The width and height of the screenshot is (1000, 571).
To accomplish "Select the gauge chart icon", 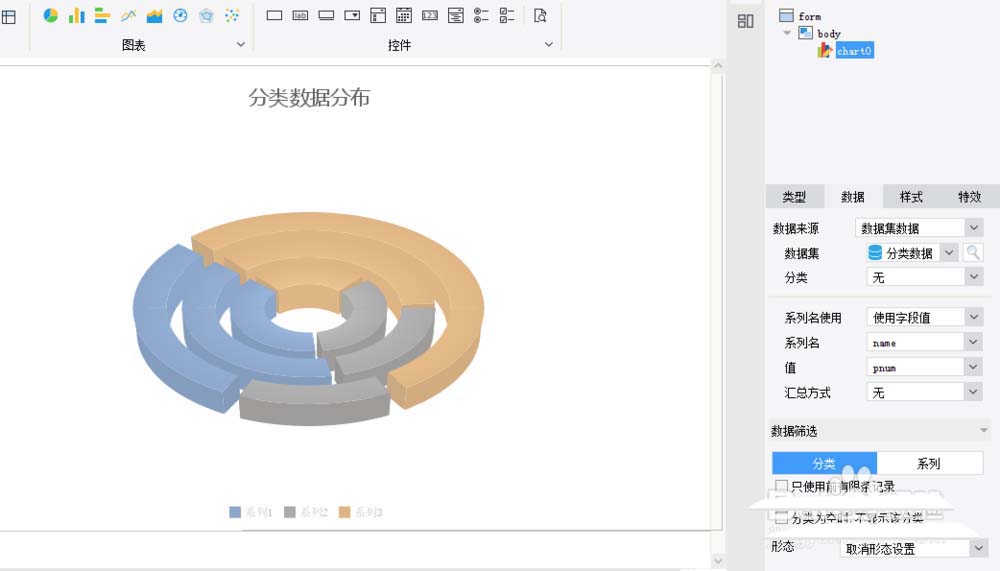I will coord(180,15).
